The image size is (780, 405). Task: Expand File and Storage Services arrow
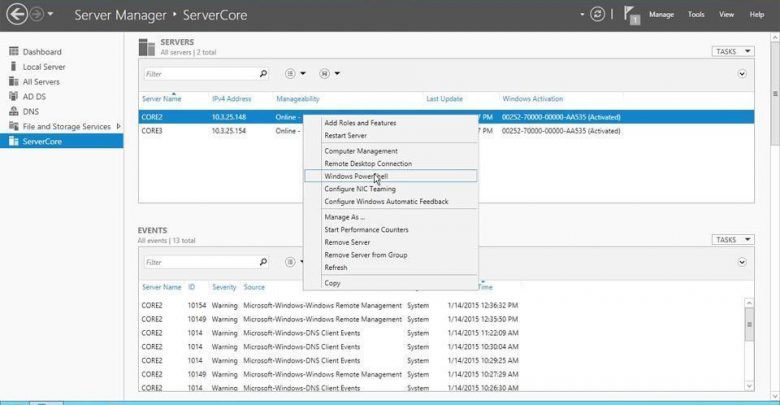(x=118, y=126)
